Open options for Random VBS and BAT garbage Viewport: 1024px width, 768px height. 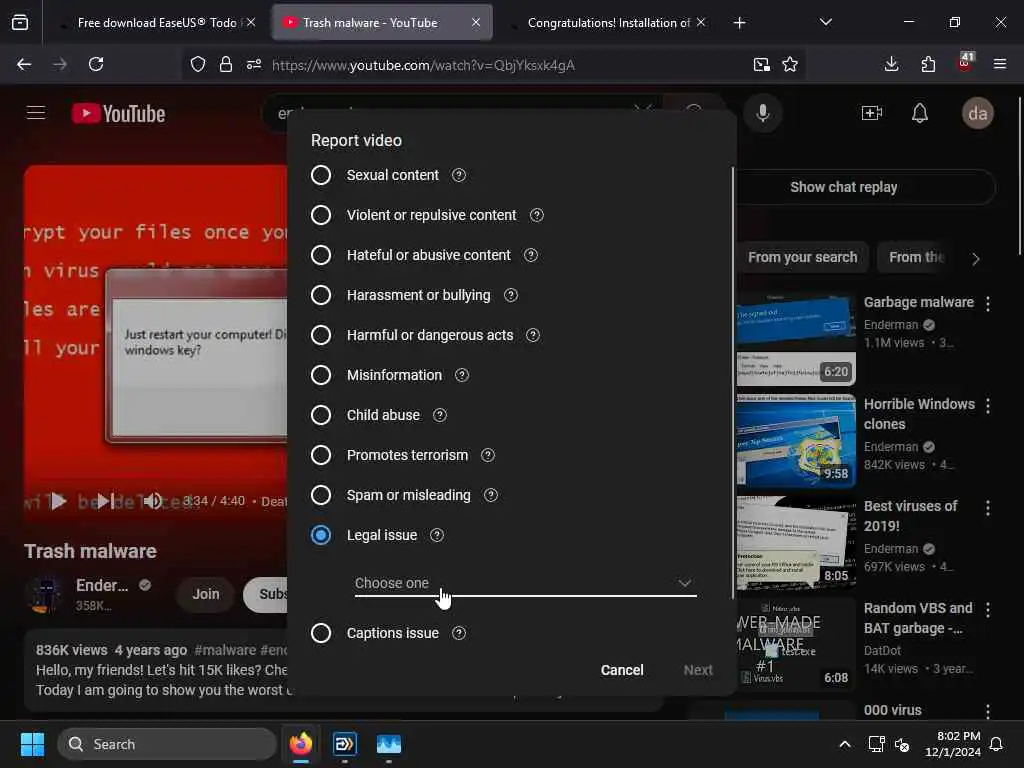click(988, 609)
